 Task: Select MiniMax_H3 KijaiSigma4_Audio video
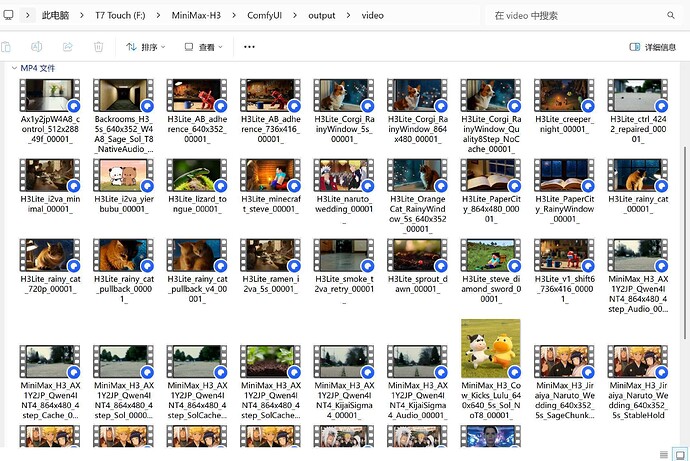pos(418,382)
